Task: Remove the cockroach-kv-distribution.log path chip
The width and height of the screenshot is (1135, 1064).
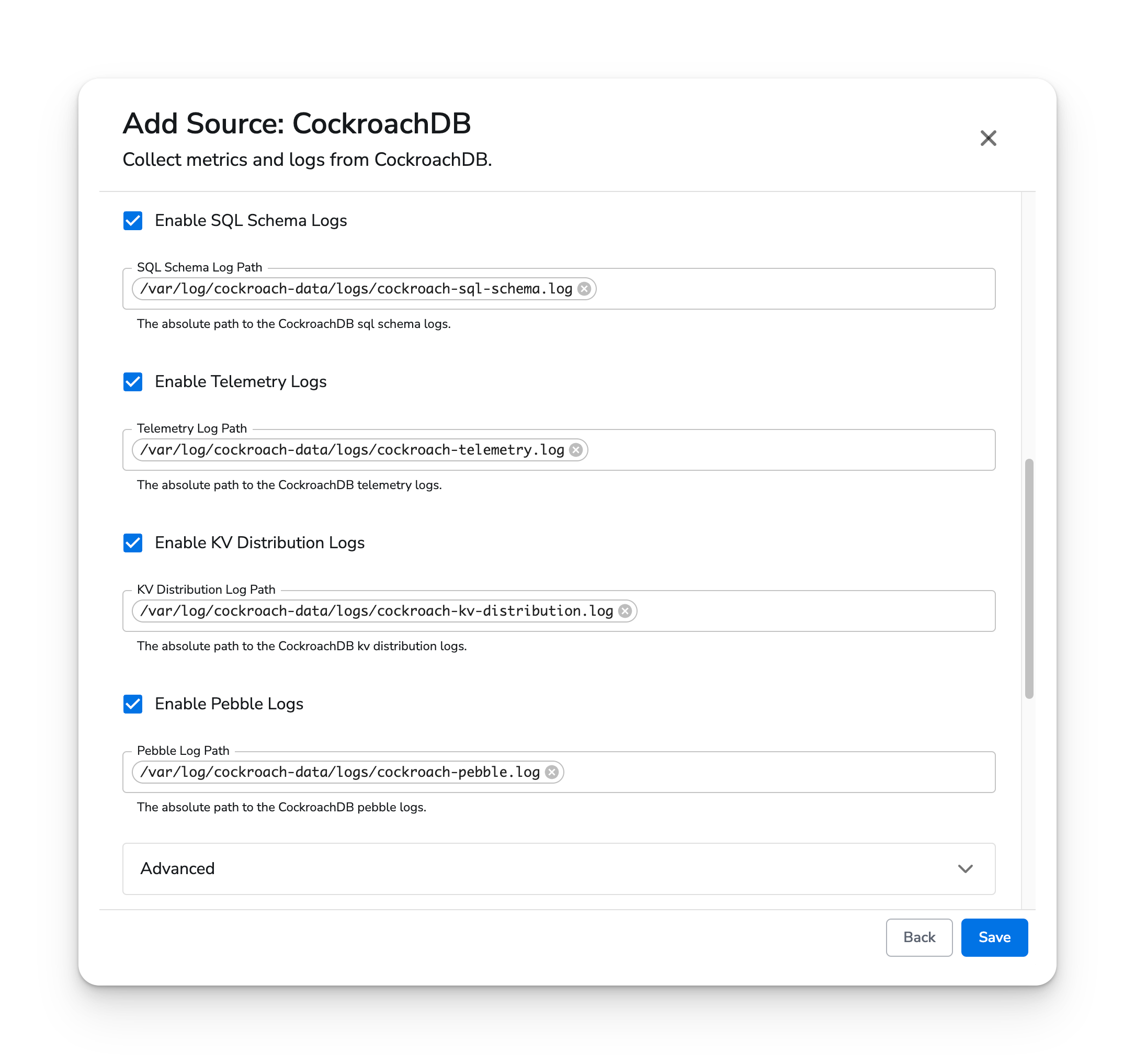Action: 625,611
